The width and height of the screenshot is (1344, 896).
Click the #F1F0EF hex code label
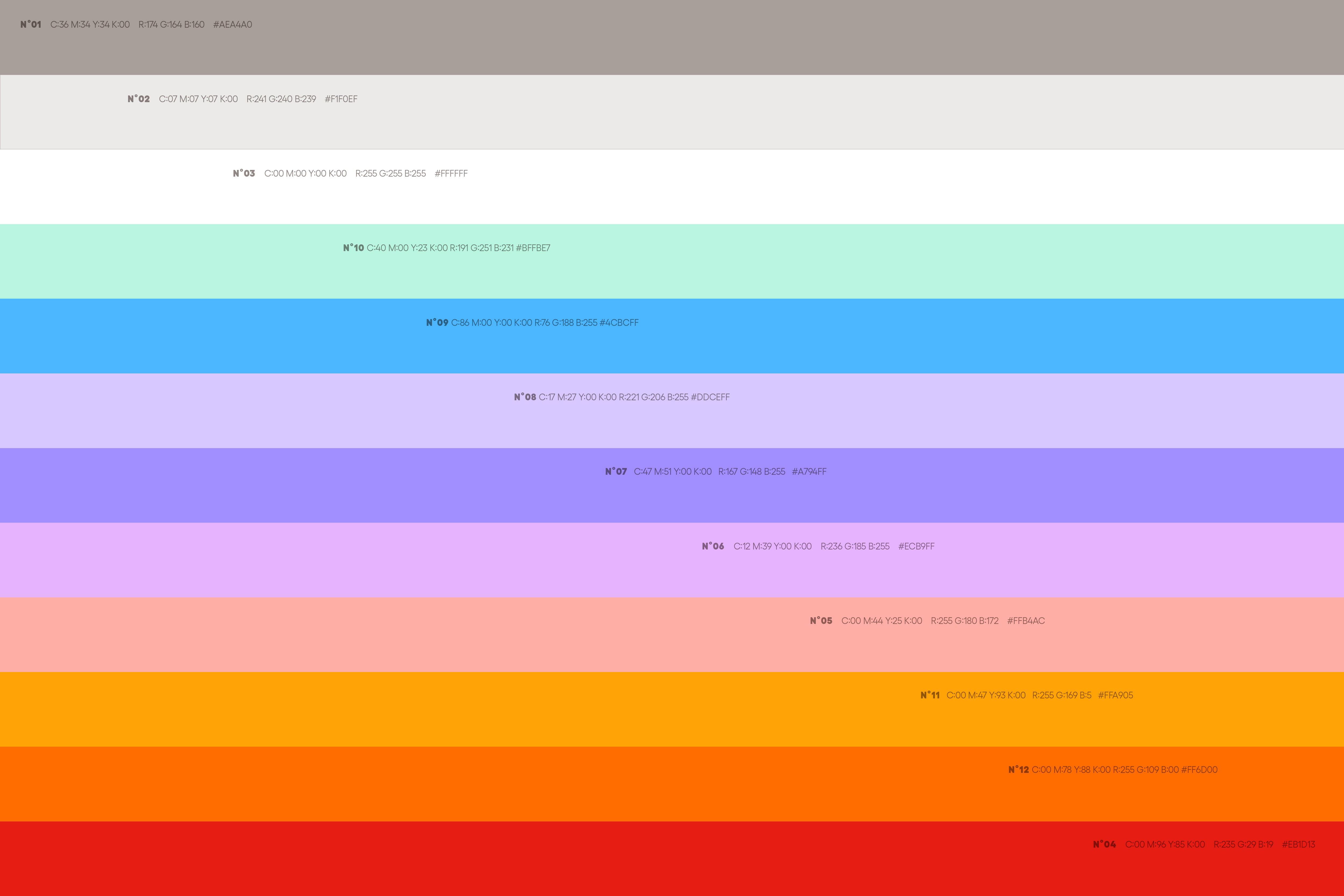(x=341, y=99)
